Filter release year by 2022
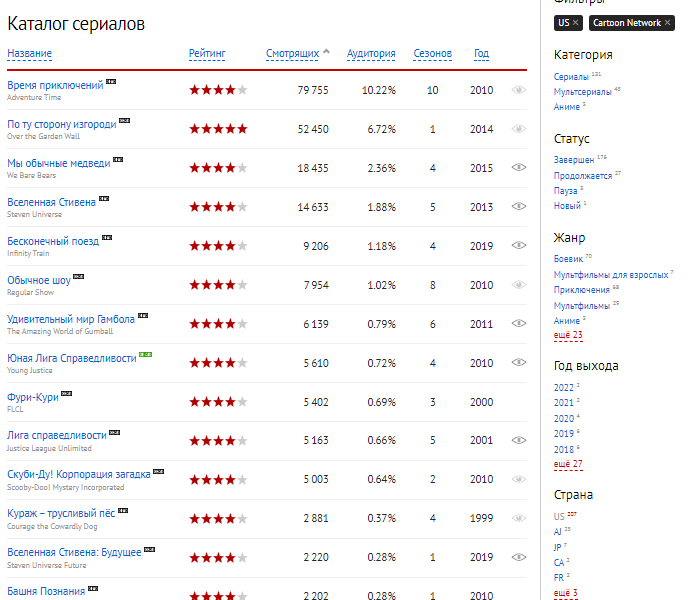This screenshot has width=689, height=600. 564,388
